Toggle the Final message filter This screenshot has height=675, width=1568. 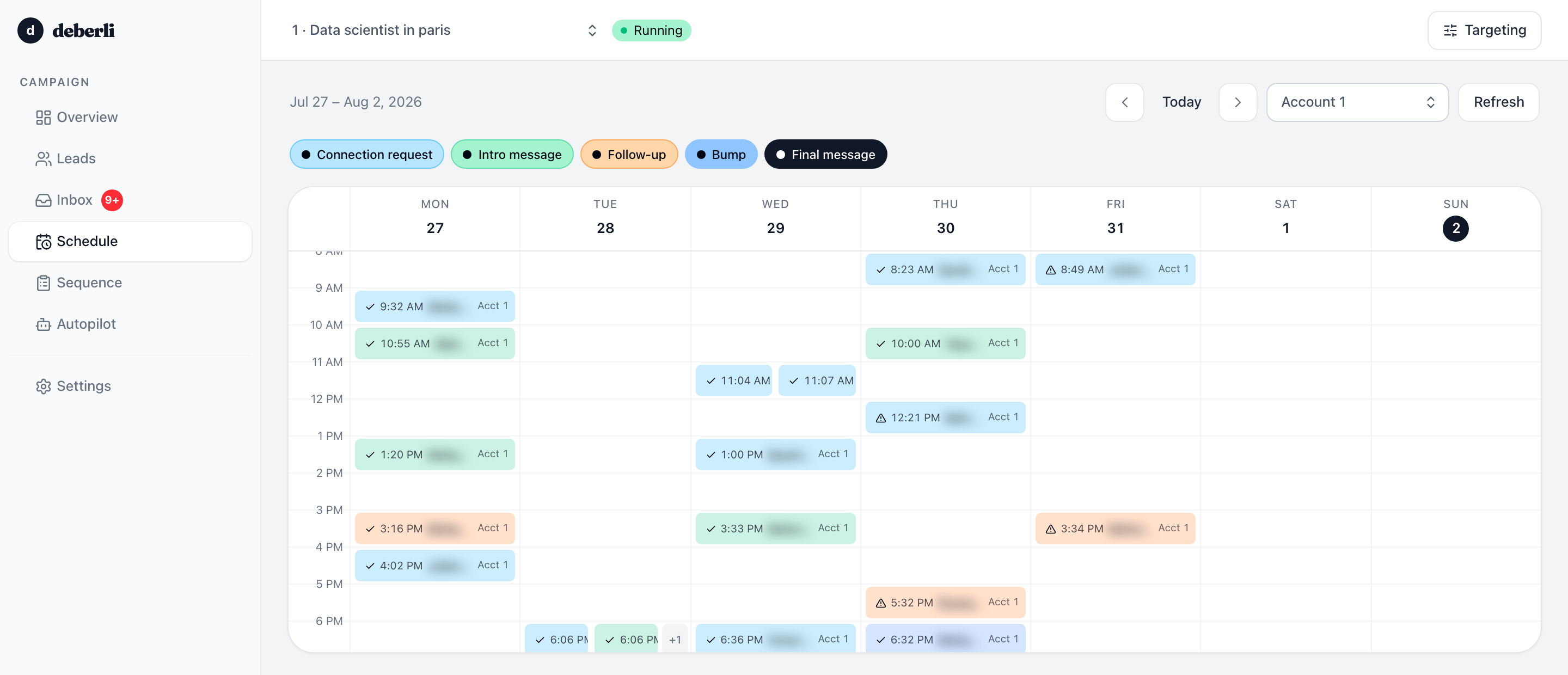tap(825, 155)
